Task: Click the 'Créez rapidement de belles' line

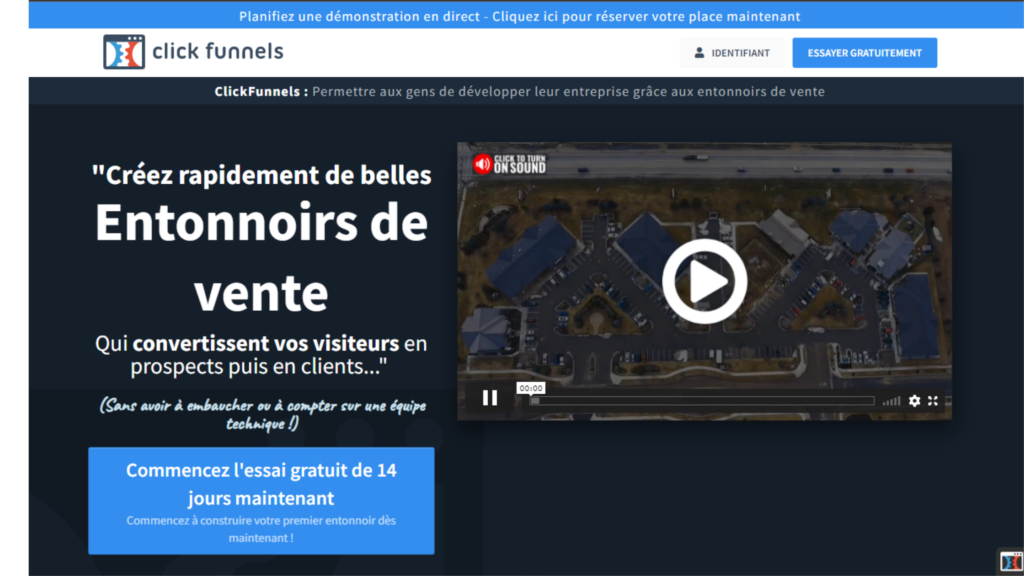Action: [261, 175]
